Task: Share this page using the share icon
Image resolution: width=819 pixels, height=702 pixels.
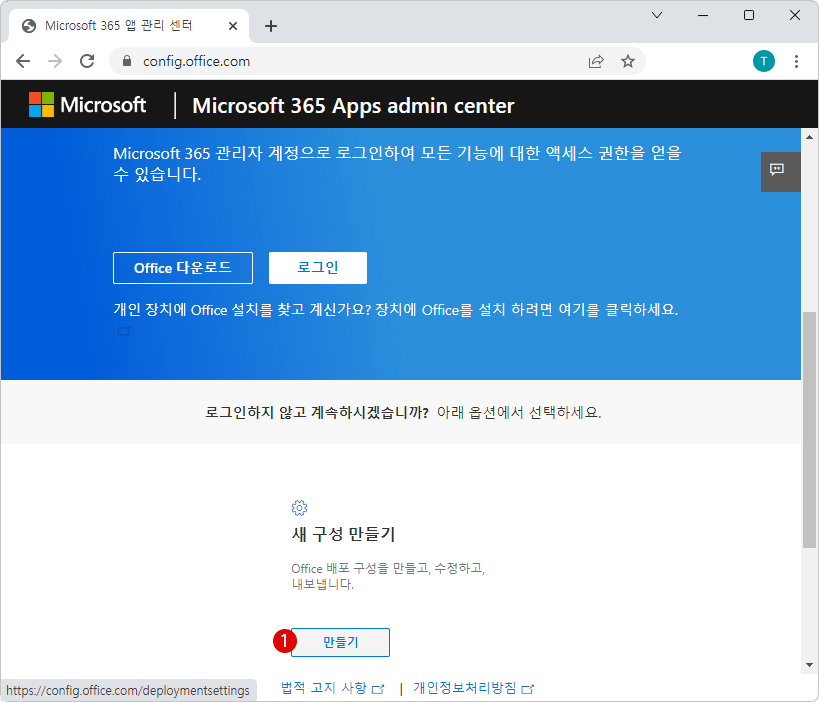Action: pos(596,62)
